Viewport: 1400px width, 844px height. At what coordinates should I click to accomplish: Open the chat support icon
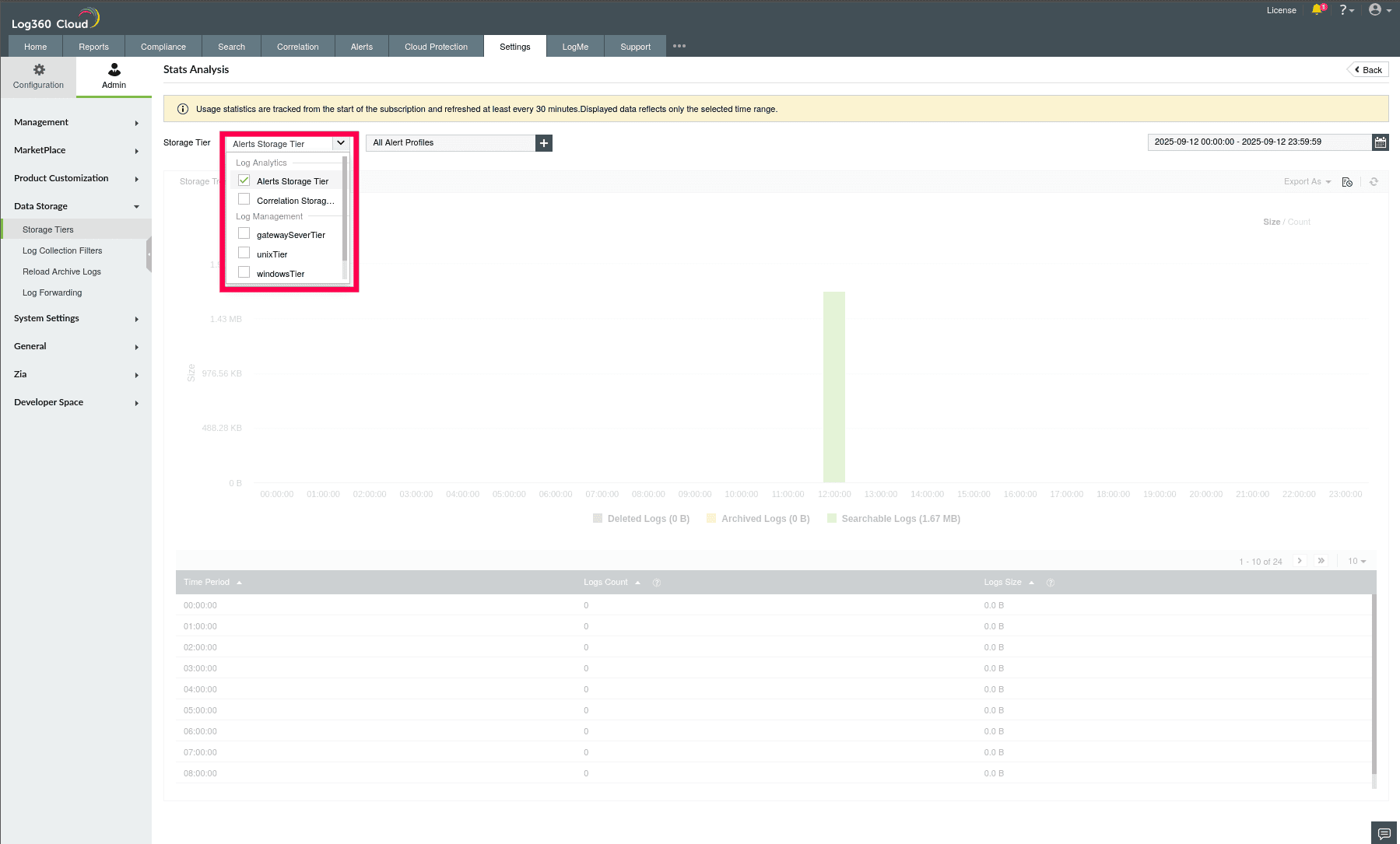(1384, 833)
